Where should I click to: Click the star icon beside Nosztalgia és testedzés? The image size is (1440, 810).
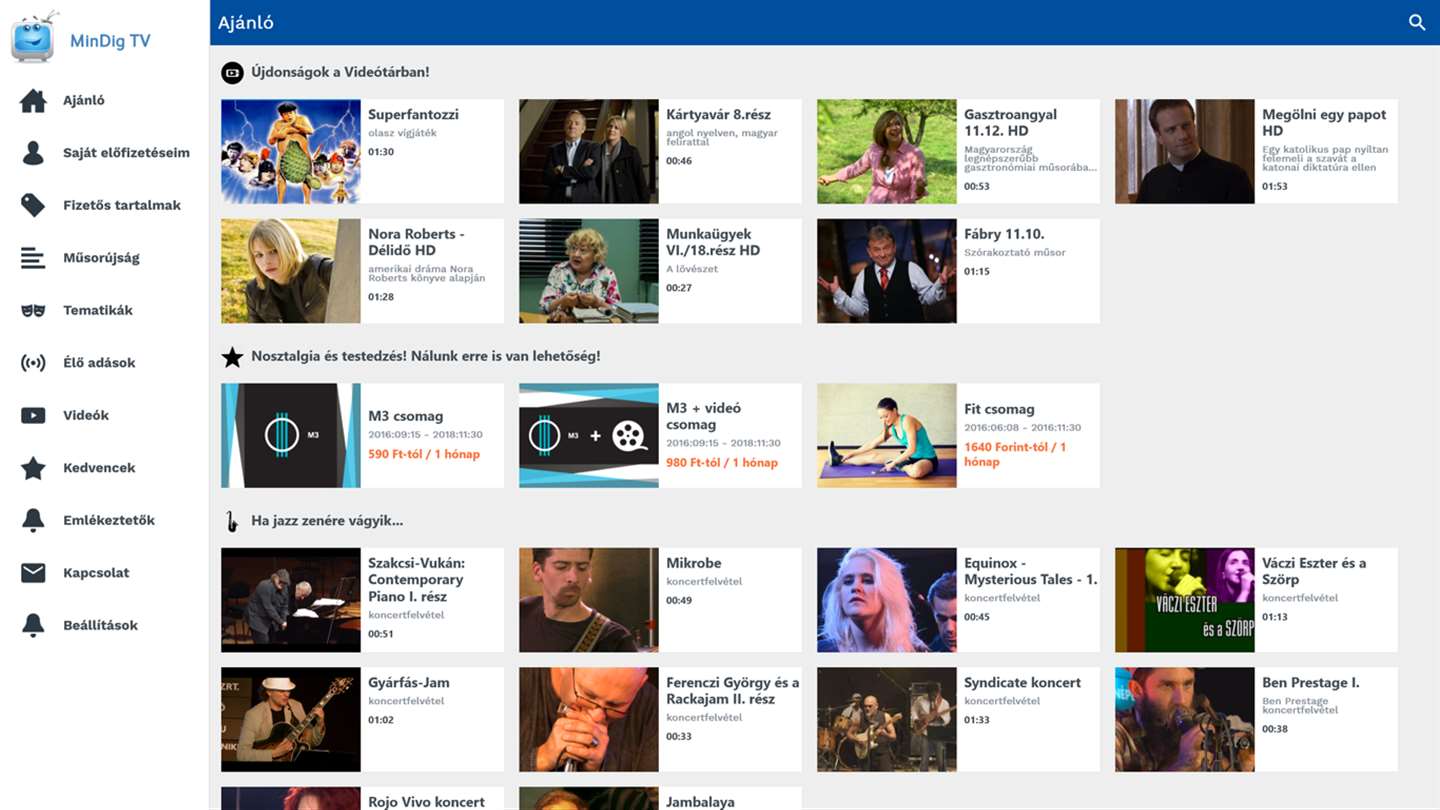pos(232,357)
